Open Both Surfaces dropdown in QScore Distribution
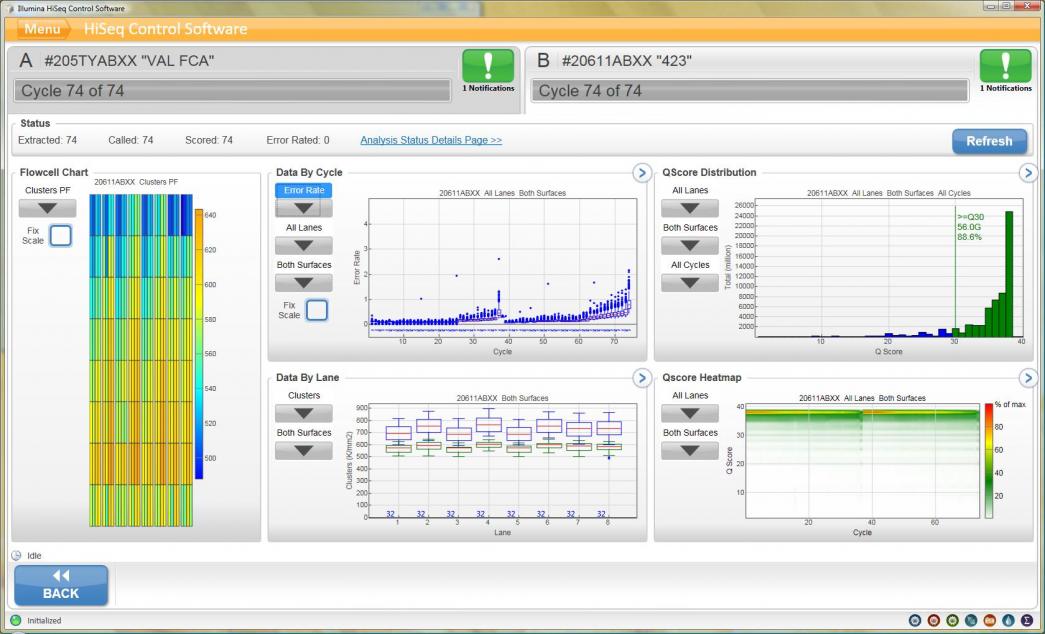 690,246
